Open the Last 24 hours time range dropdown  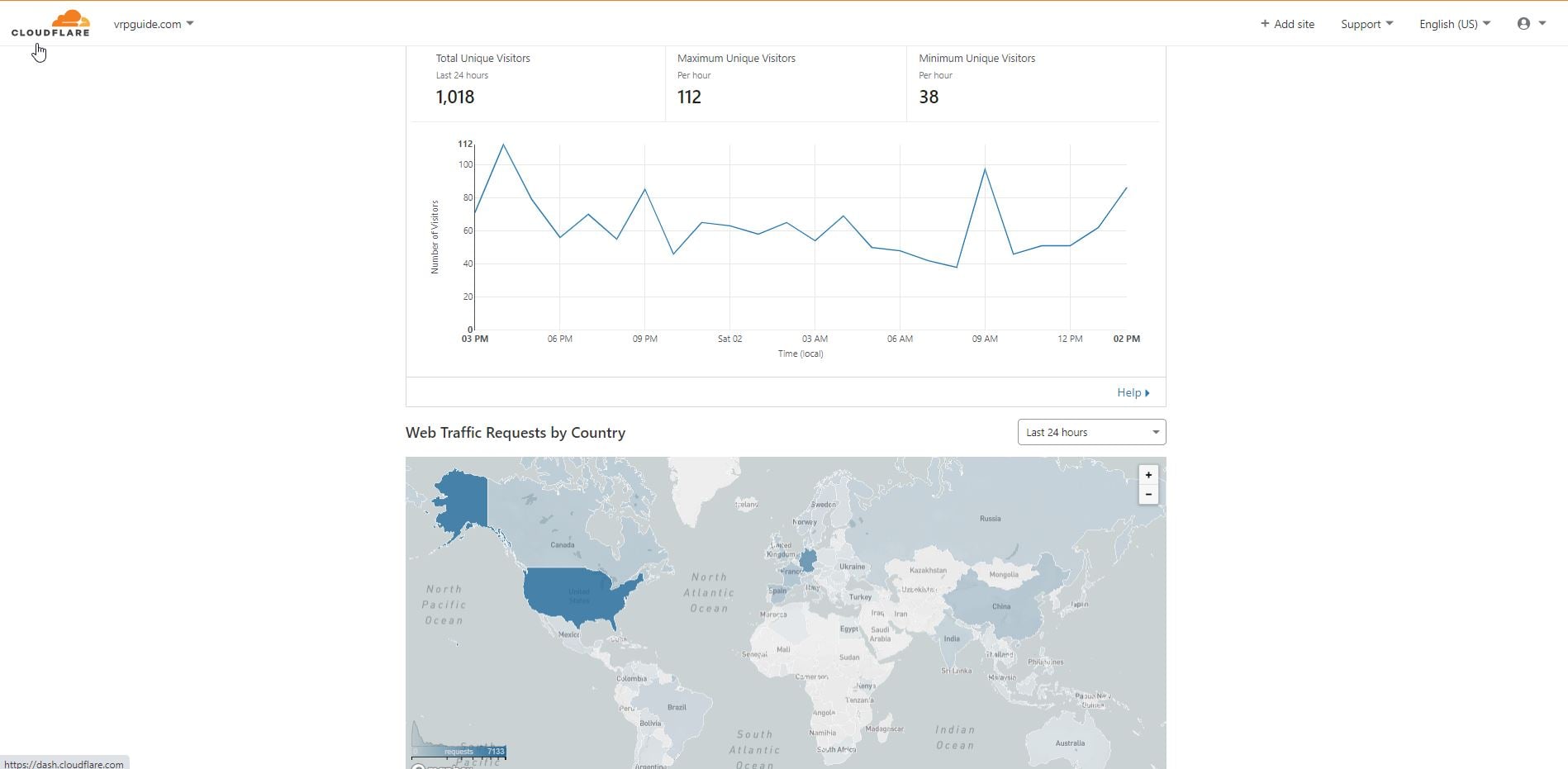(1090, 432)
